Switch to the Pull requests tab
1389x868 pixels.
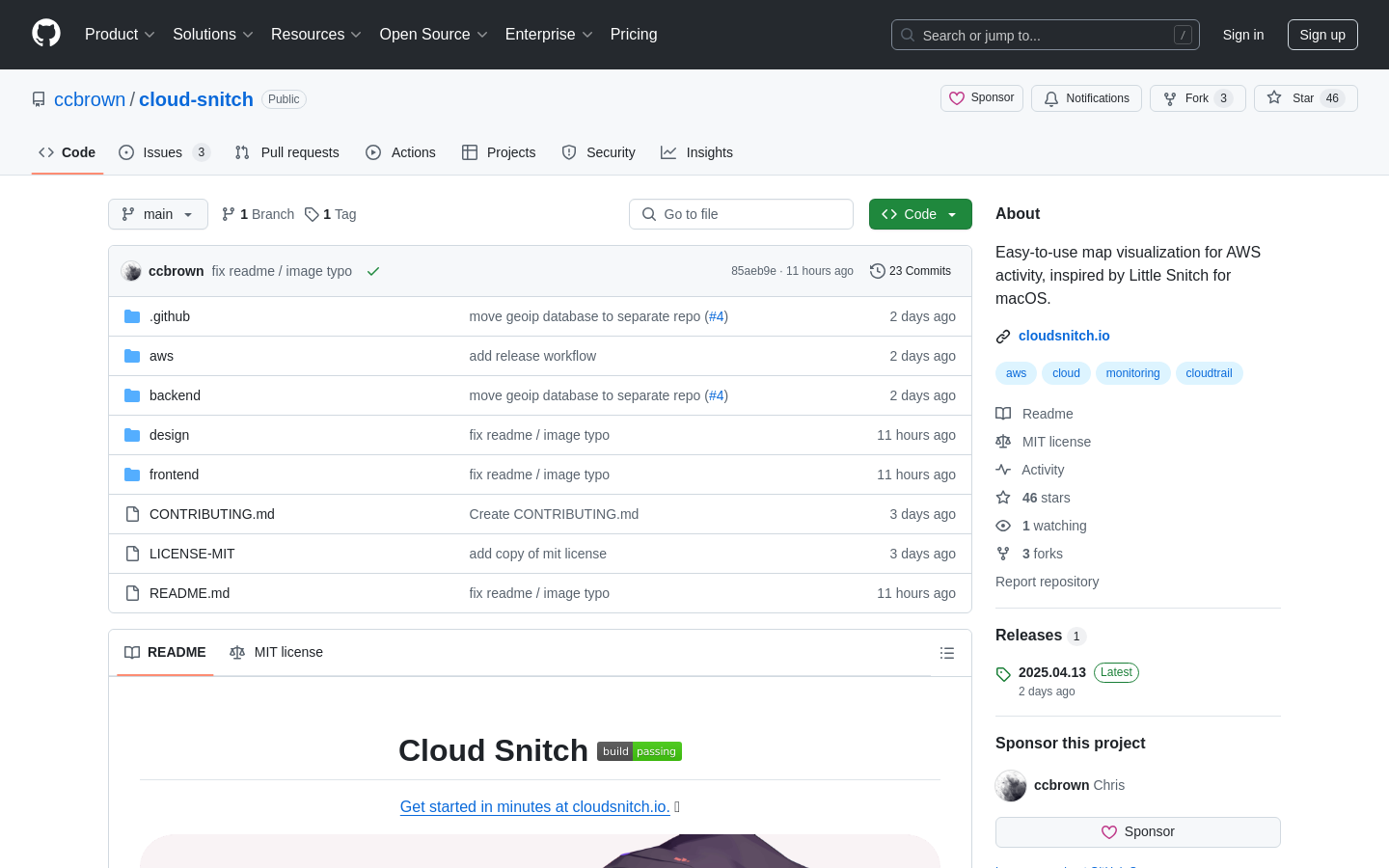(286, 152)
